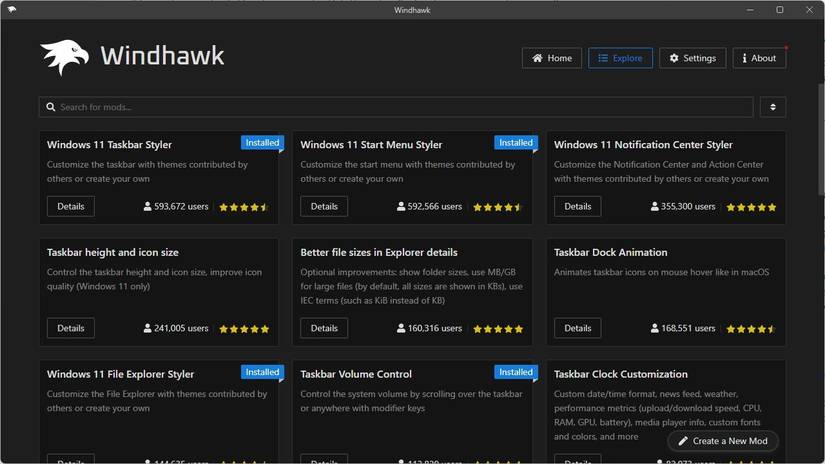This screenshot has height=464, width=825.
Task: Click user icon beside 168,551 users
Action: click(x=655, y=328)
